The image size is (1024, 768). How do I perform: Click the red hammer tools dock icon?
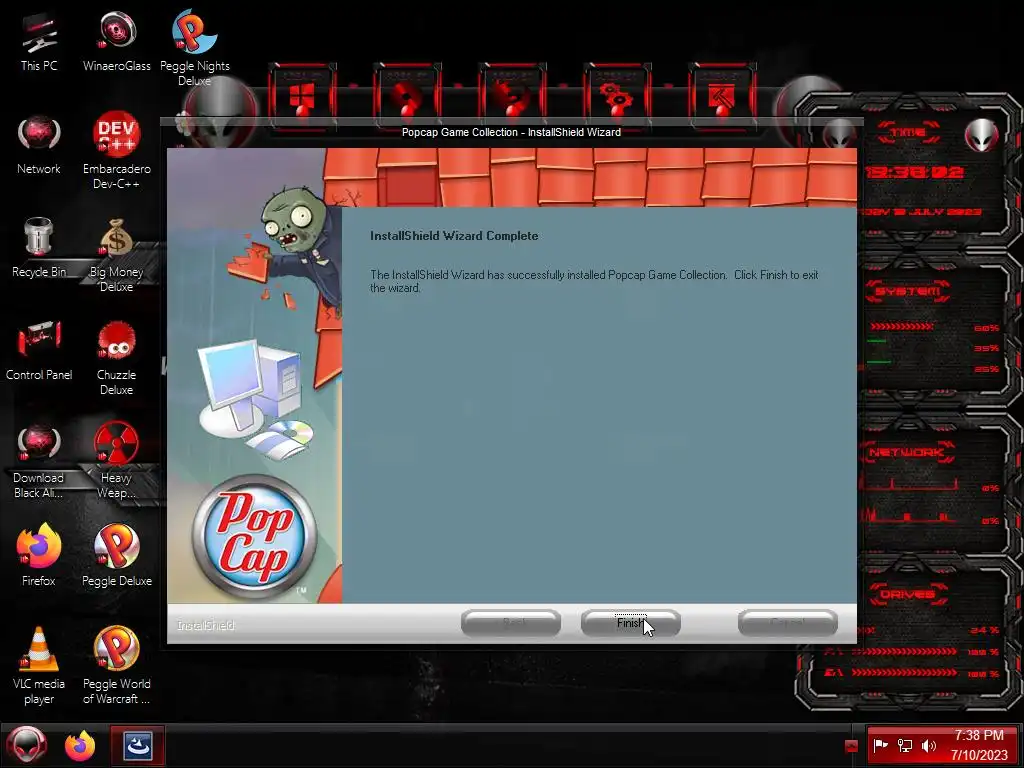tap(722, 97)
